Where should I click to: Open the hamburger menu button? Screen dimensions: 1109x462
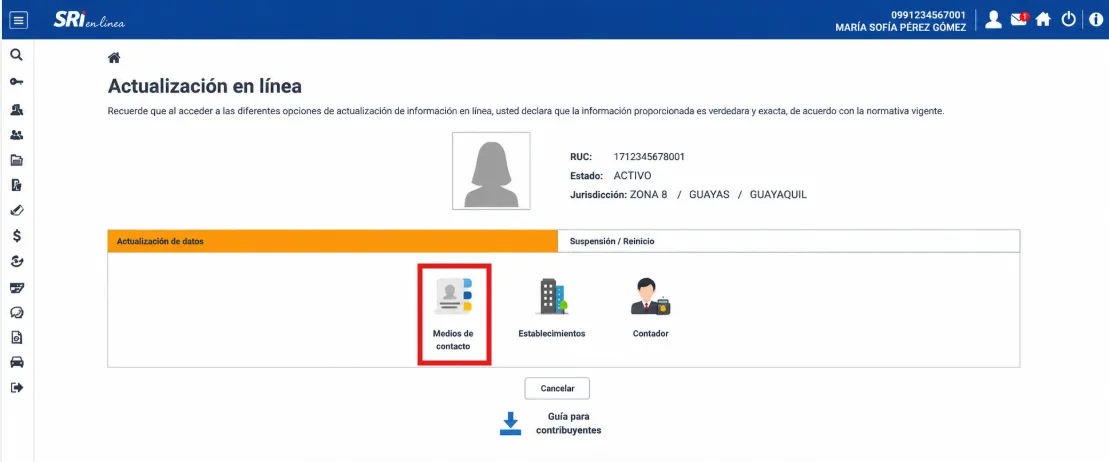(x=18, y=20)
